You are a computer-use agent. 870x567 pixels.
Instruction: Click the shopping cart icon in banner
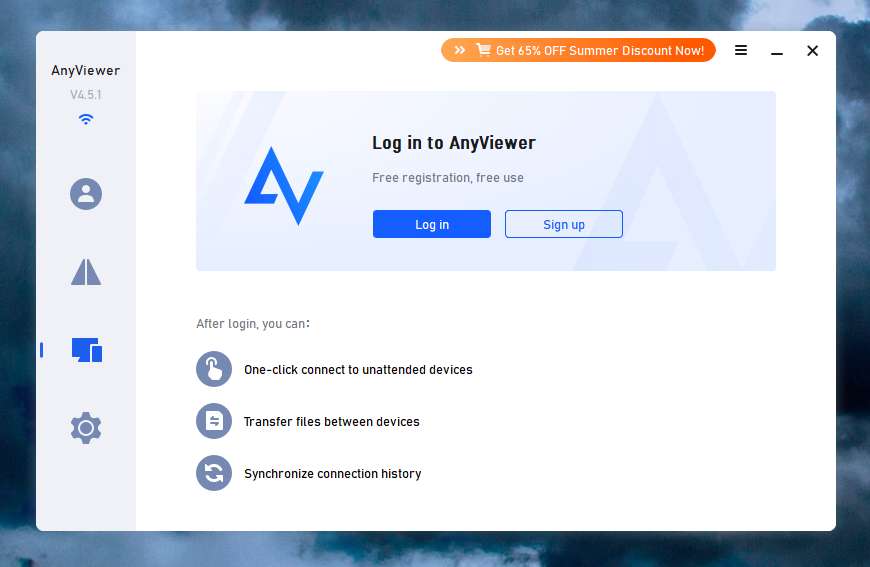click(483, 50)
